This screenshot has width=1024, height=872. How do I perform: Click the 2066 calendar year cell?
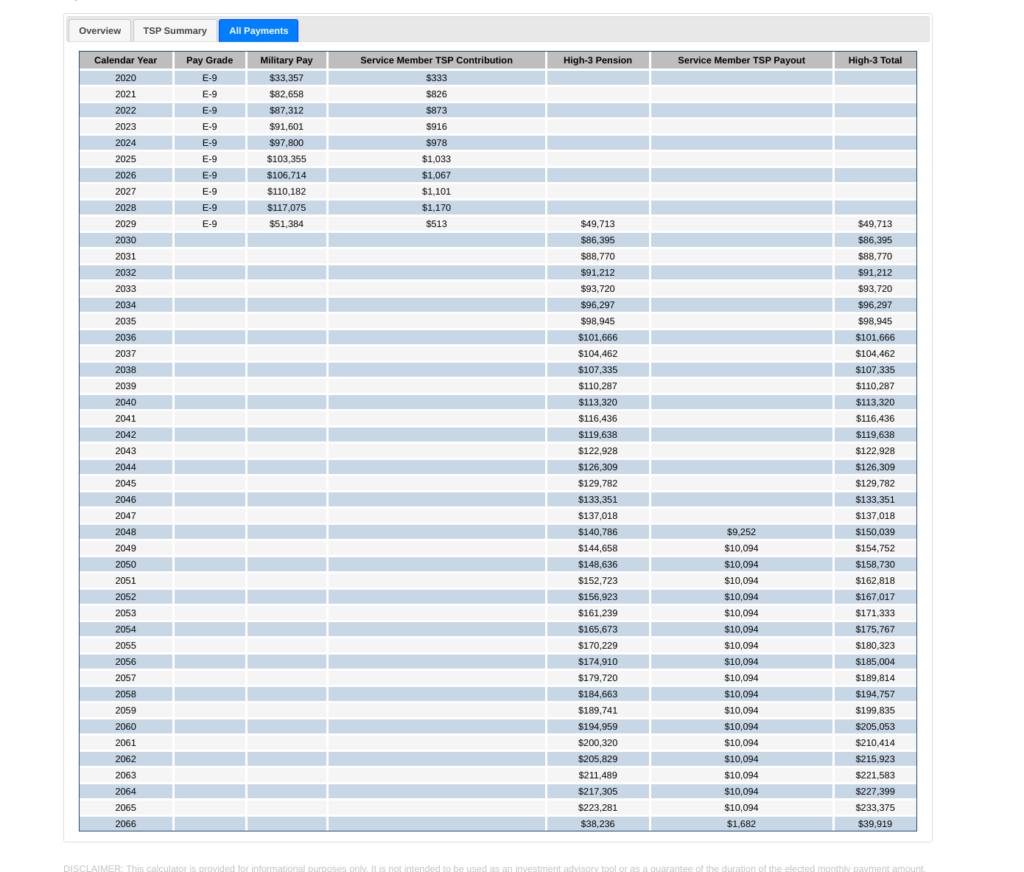click(x=126, y=824)
